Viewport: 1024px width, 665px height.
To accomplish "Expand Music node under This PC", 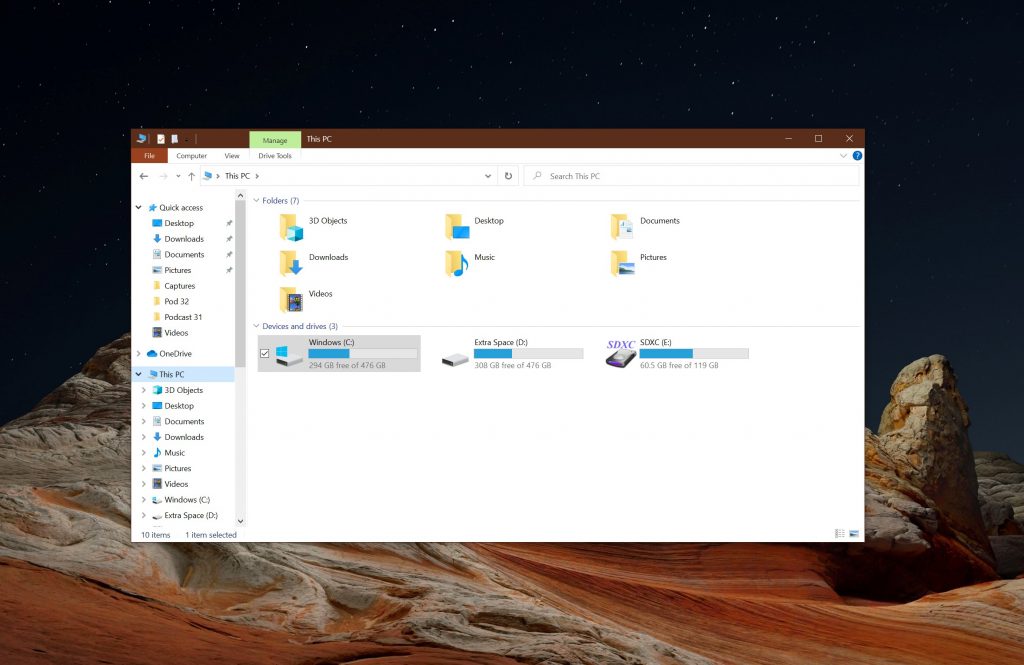I will click(x=144, y=453).
